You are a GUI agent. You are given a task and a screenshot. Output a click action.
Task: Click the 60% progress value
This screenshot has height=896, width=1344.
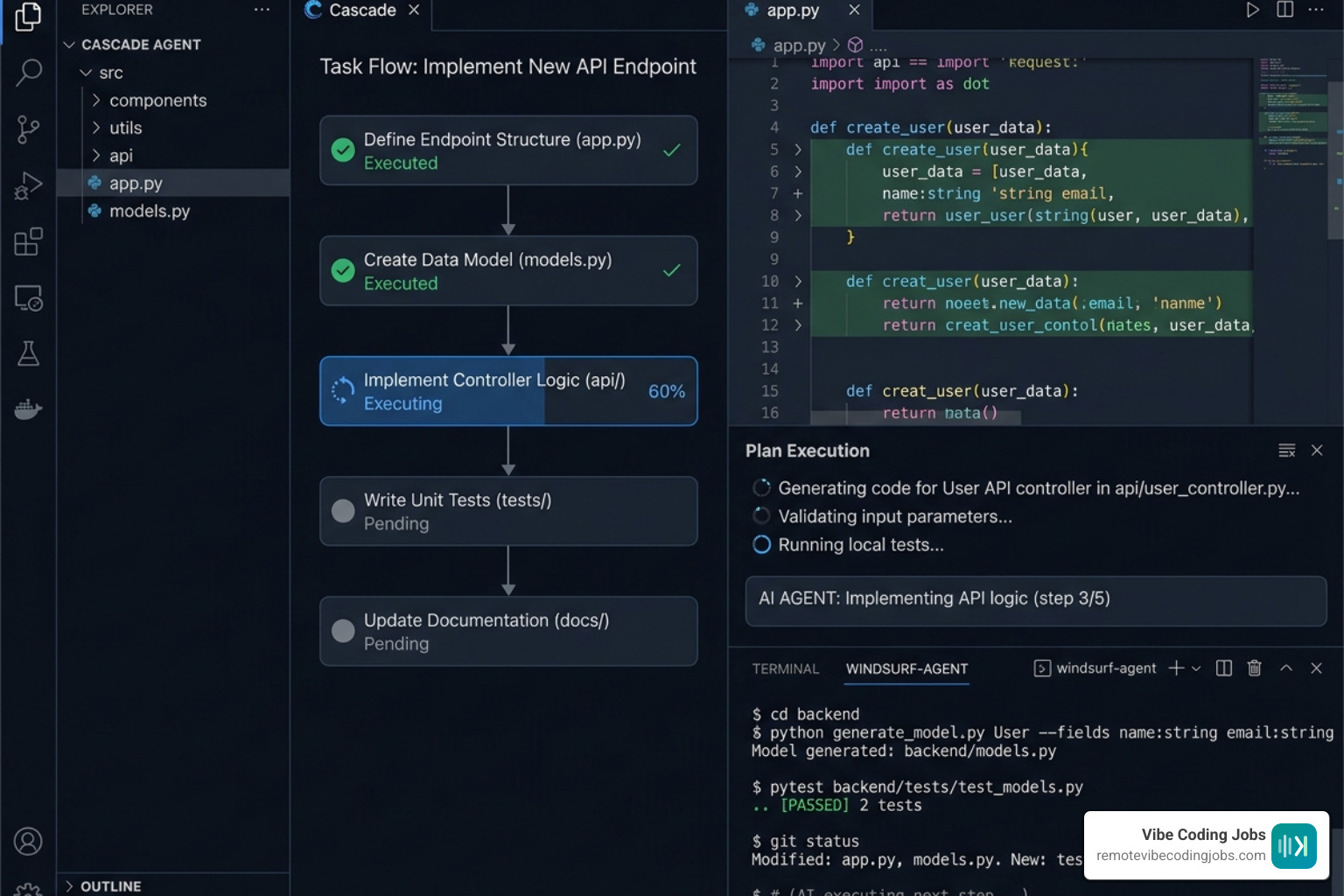667,391
